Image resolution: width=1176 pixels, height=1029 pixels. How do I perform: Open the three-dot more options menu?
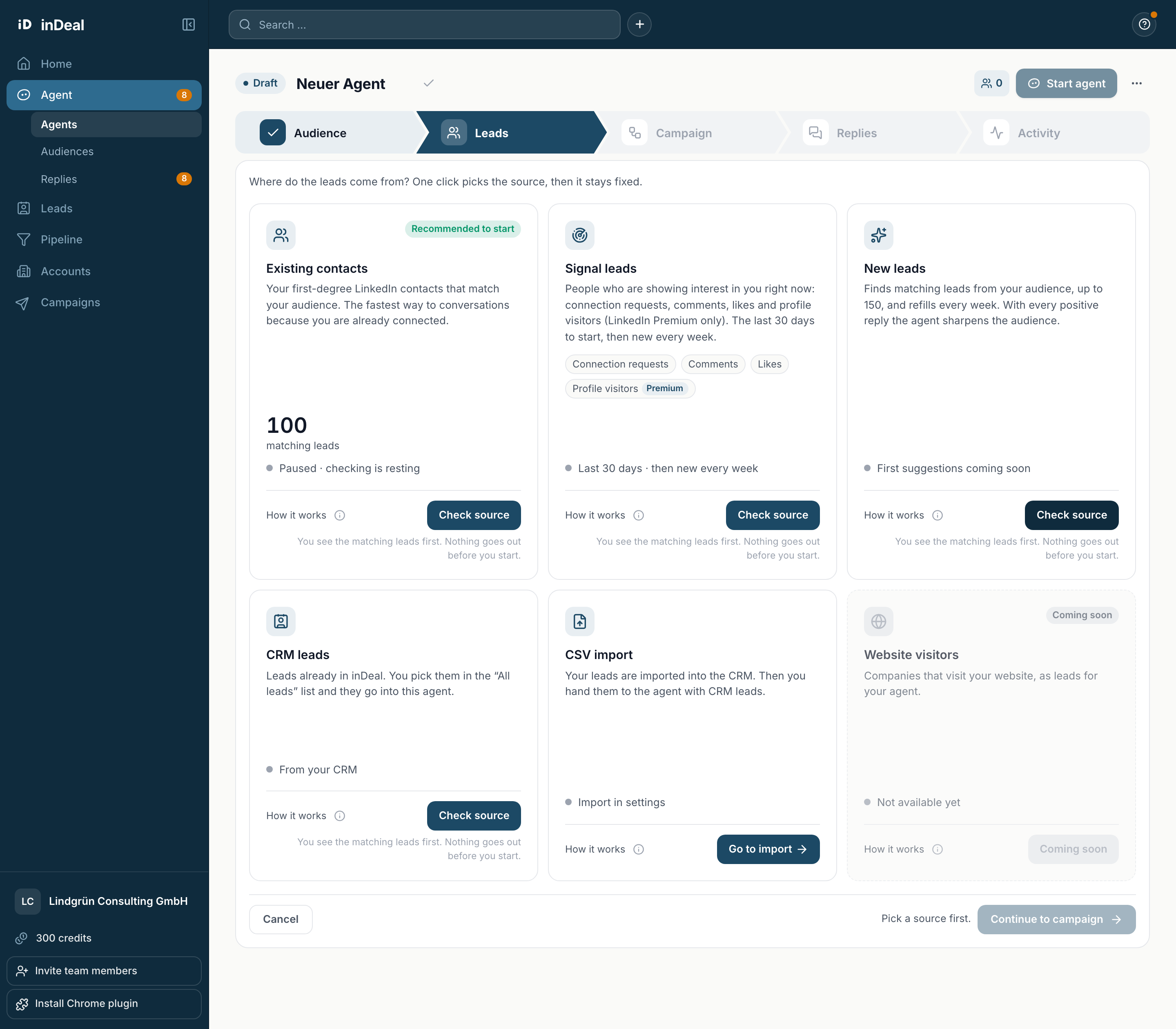[x=1136, y=83]
